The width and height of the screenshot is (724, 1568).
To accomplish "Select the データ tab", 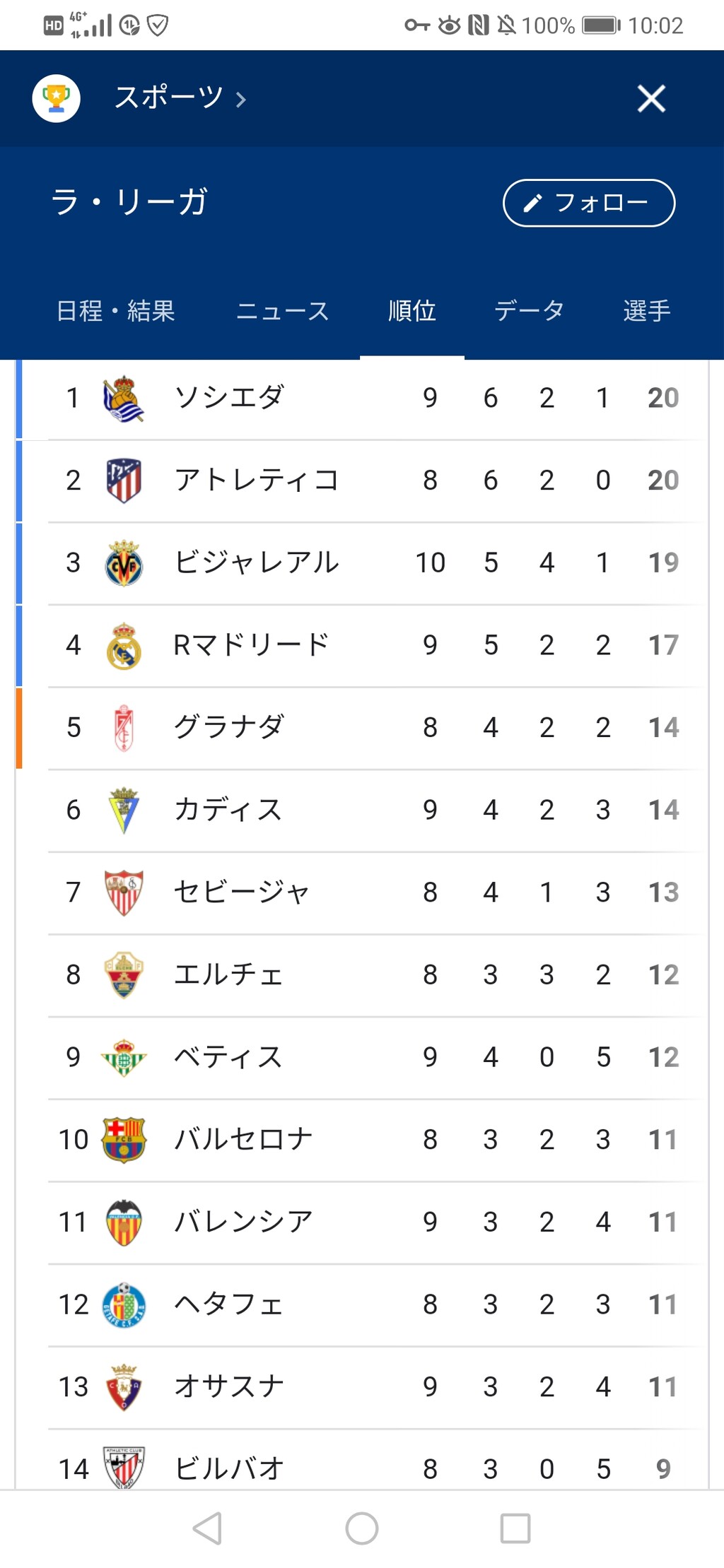I will 529,311.
